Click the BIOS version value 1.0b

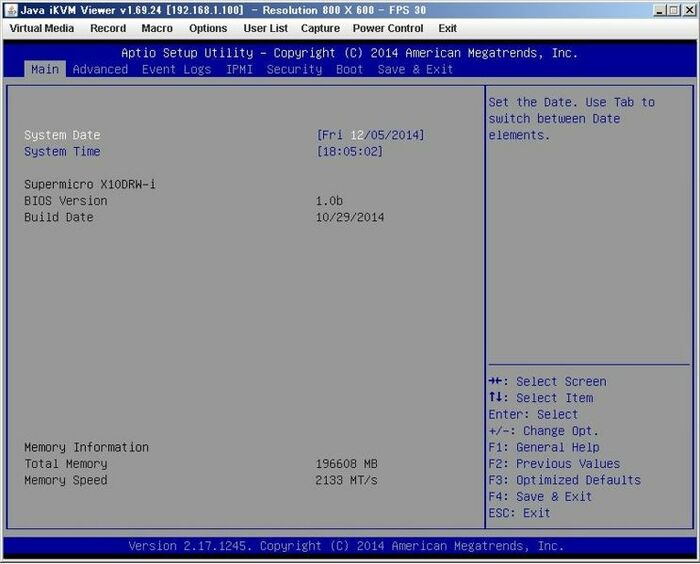[x=329, y=201]
